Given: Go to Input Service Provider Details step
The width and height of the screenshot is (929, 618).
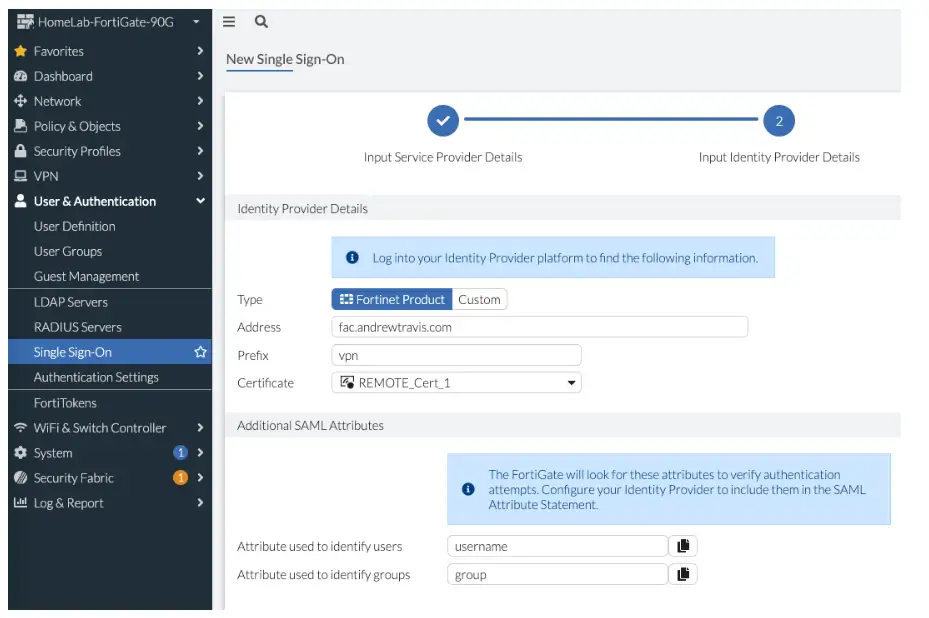Looking at the screenshot, I should click(443, 121).
